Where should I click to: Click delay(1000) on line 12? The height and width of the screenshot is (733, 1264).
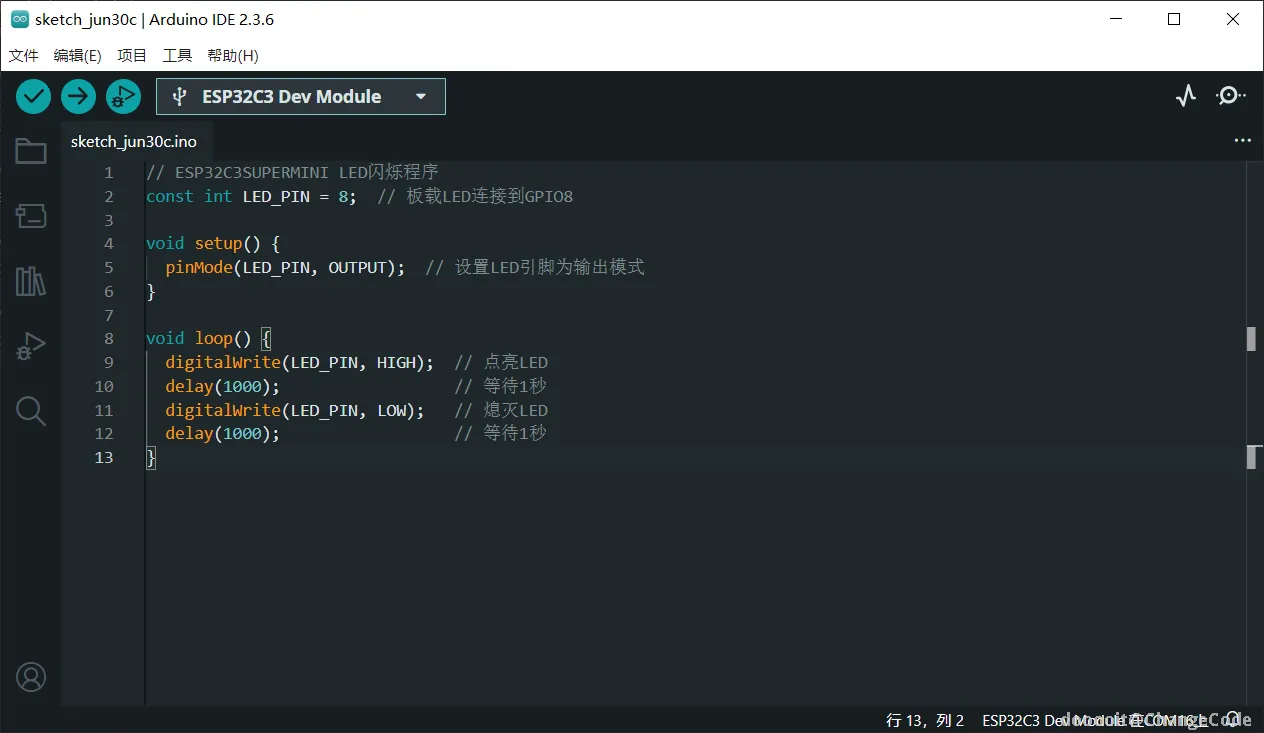click(x=223, y=433)
